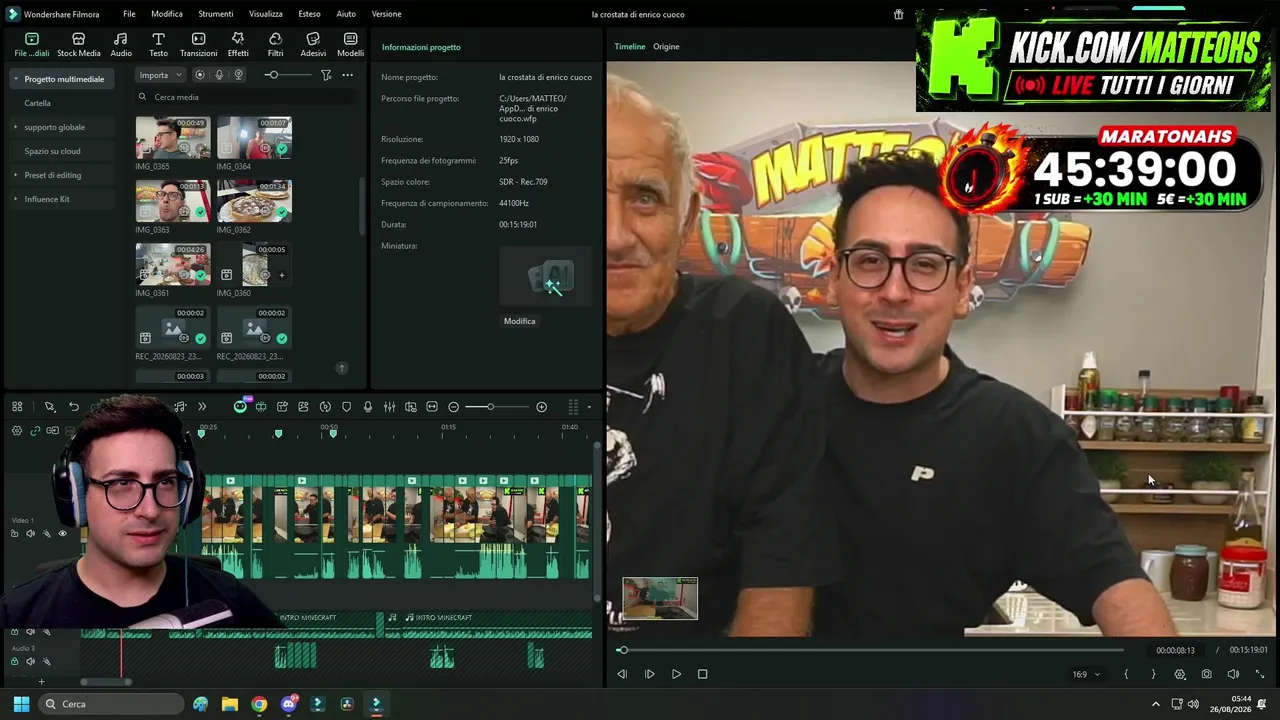Open the preview volume control
Screen dimensions: 1280x720
pos(1233,675)
